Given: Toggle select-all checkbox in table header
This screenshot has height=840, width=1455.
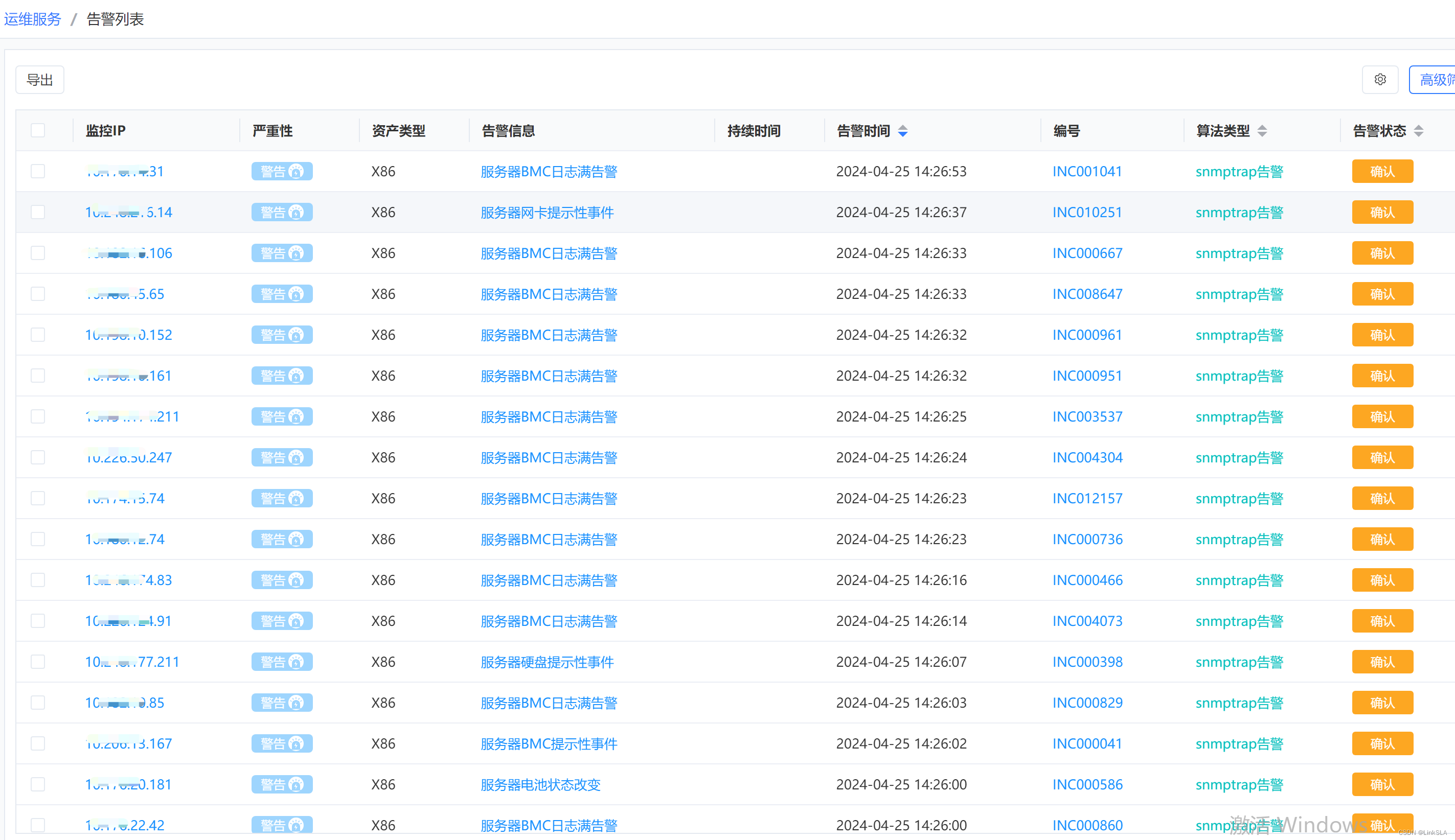Looking at the screenshot, I should [38, 130].
